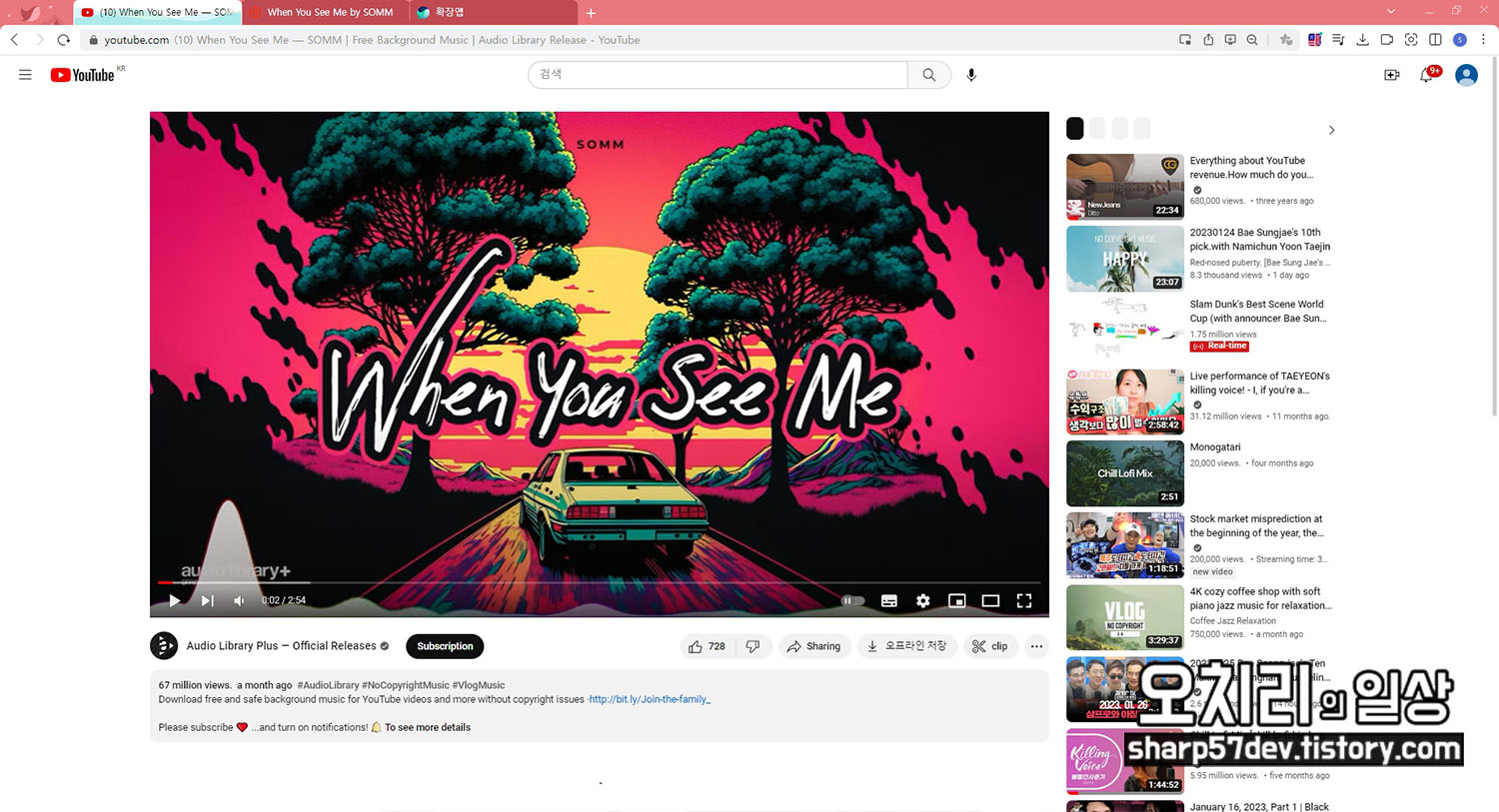Image resolution: width=1499 pixels, height=812 pixels.
Task: Open the browser profile avatar
Action: pos(1460,40)
